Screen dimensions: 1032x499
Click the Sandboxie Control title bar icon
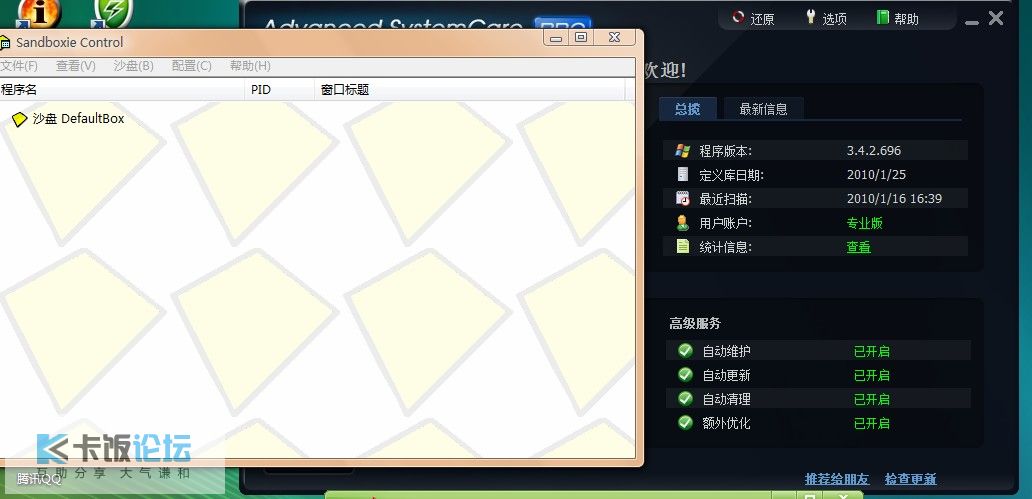click(x=5, y=43)
